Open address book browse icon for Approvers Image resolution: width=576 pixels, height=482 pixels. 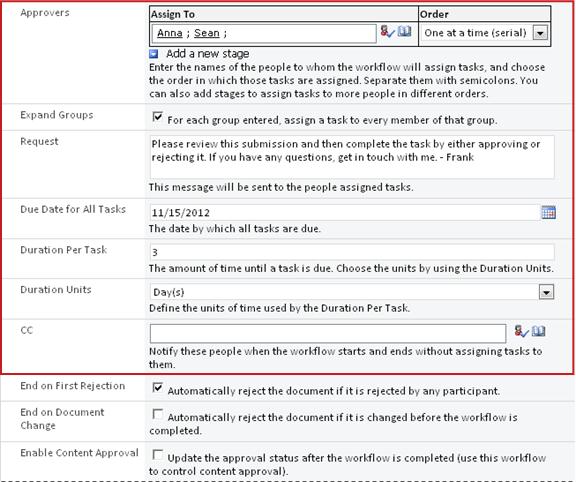pos(404,31)
